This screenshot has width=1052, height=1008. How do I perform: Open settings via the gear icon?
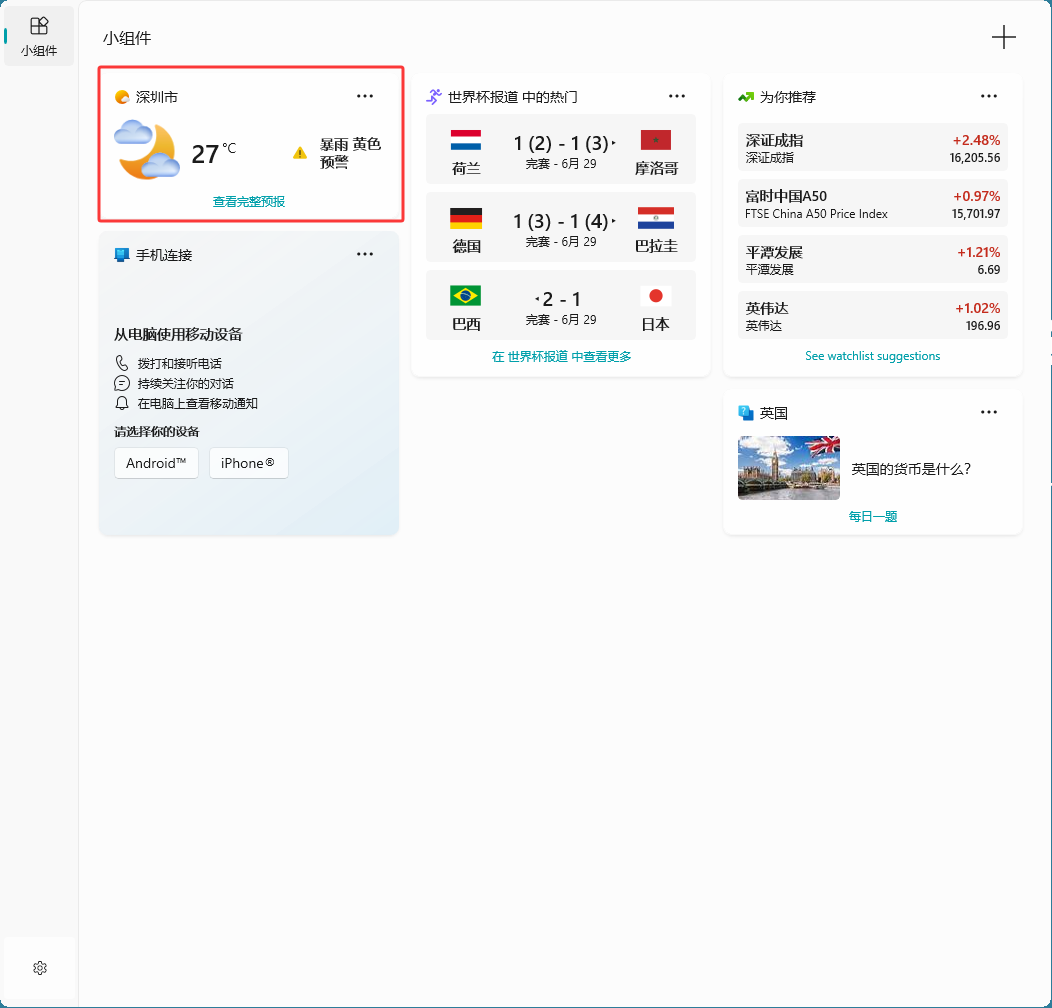(40, 968)
